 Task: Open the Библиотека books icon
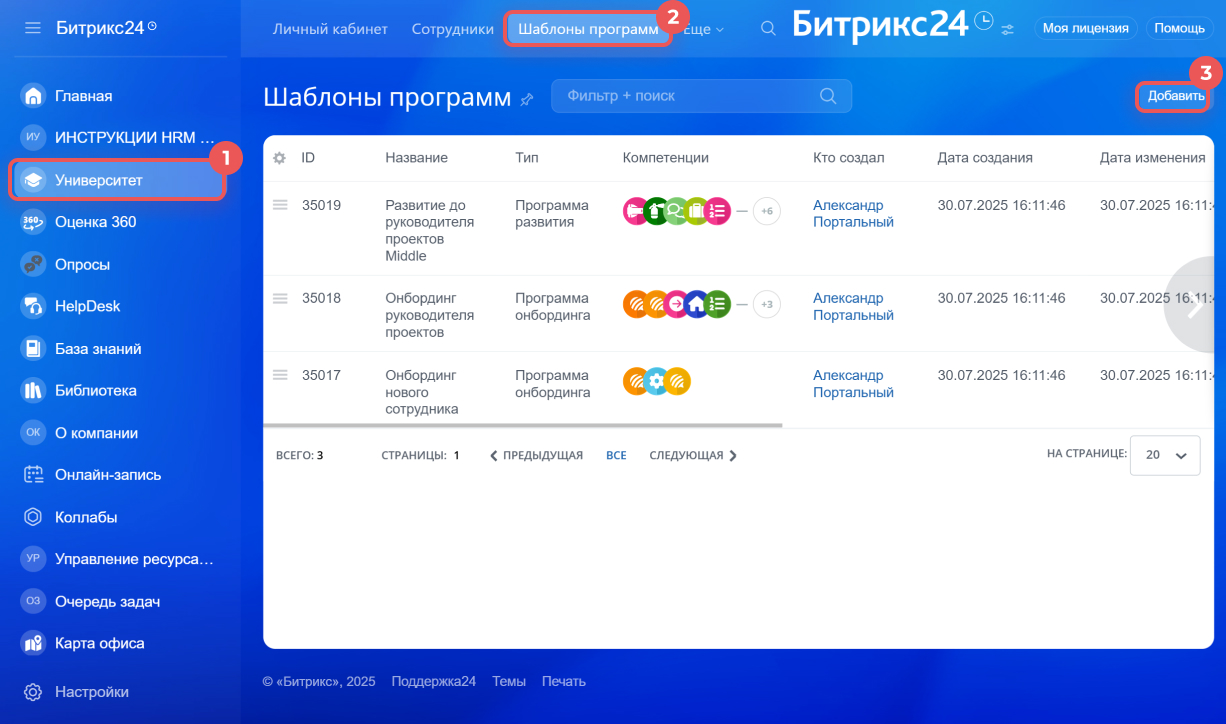33,391
